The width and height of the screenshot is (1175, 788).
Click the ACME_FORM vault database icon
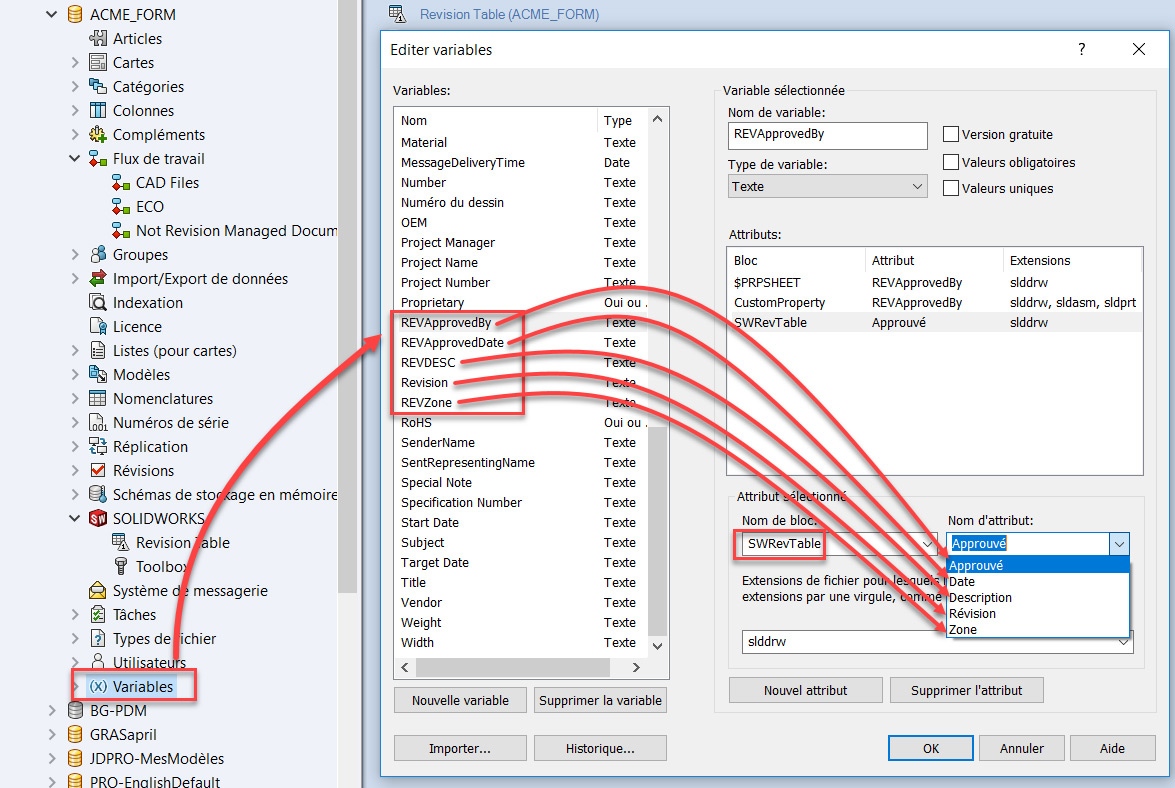point(75,14)
